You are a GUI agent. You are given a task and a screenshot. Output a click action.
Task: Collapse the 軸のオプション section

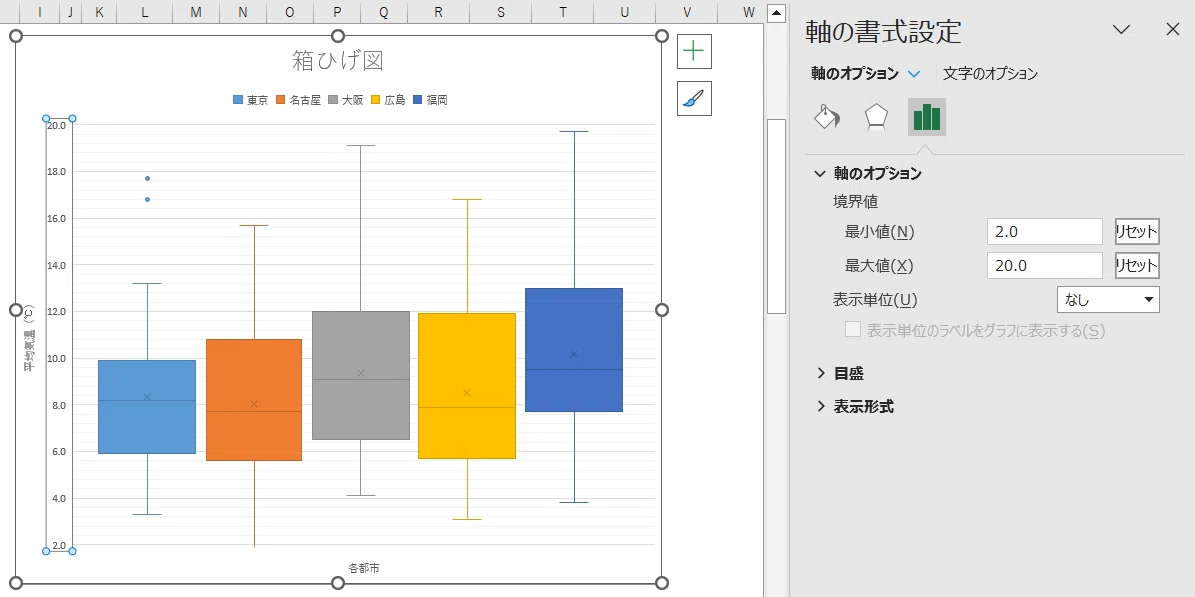pos(820,174)
